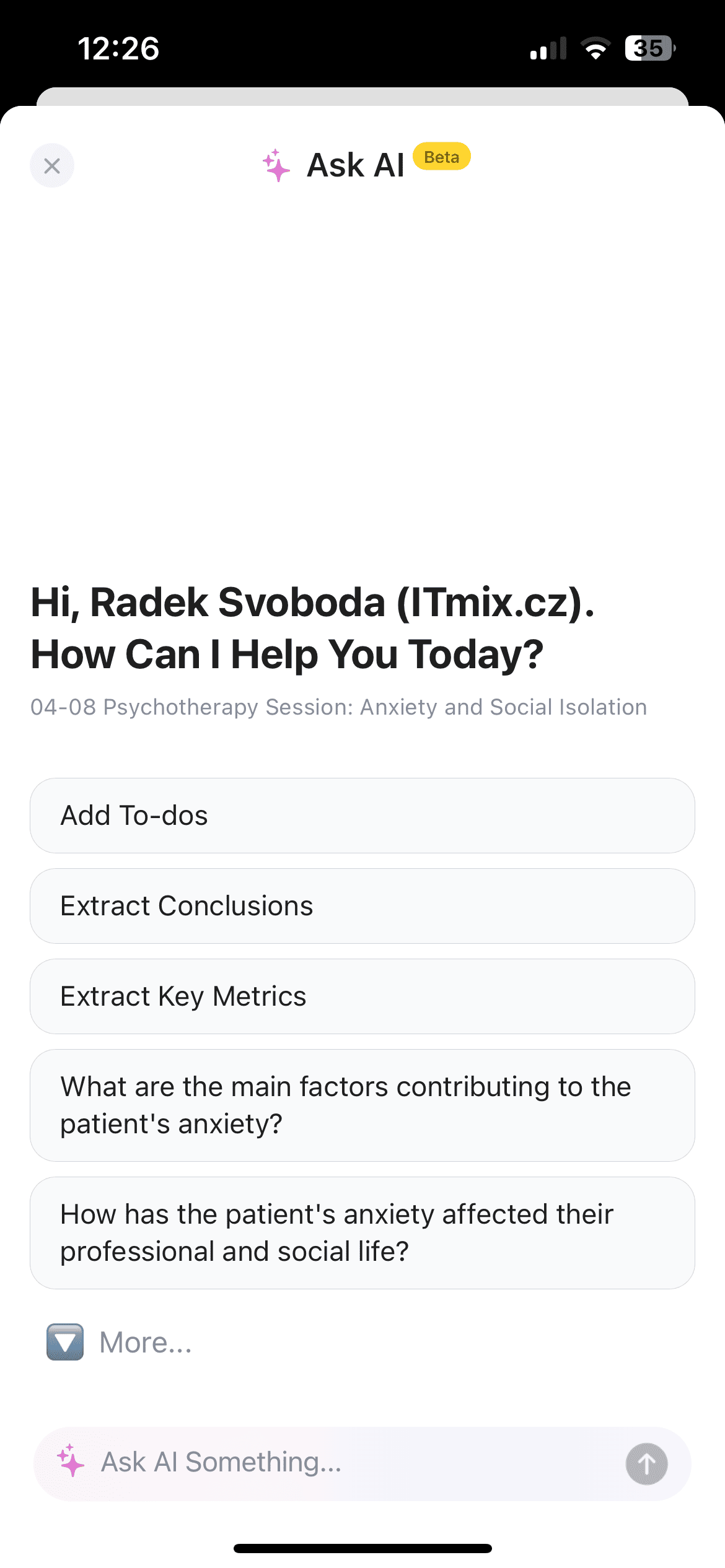
Task: Select the Add To-dos suggestion
Action: tap(362, 816)
